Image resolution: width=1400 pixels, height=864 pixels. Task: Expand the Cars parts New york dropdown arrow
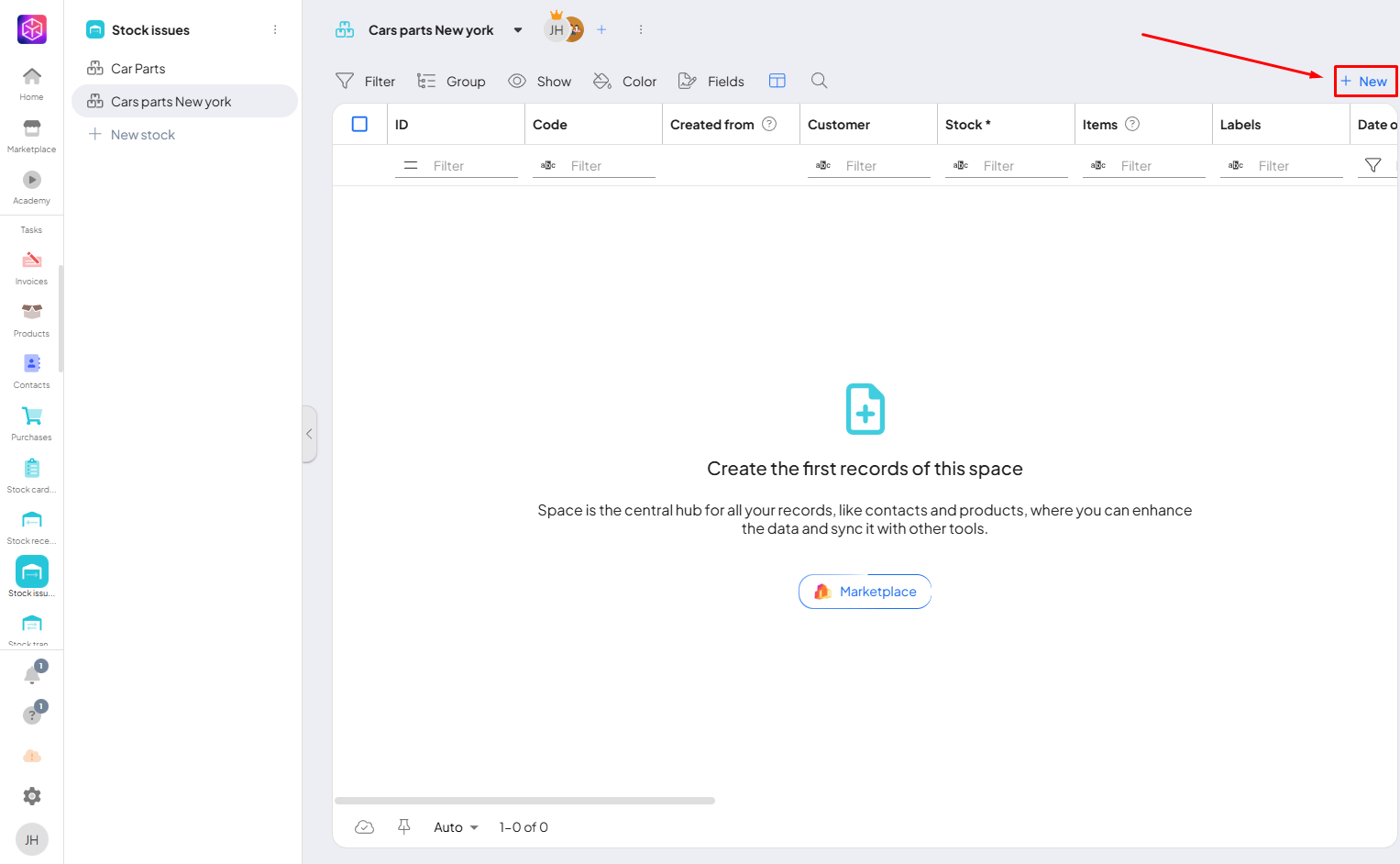point(518,30)
